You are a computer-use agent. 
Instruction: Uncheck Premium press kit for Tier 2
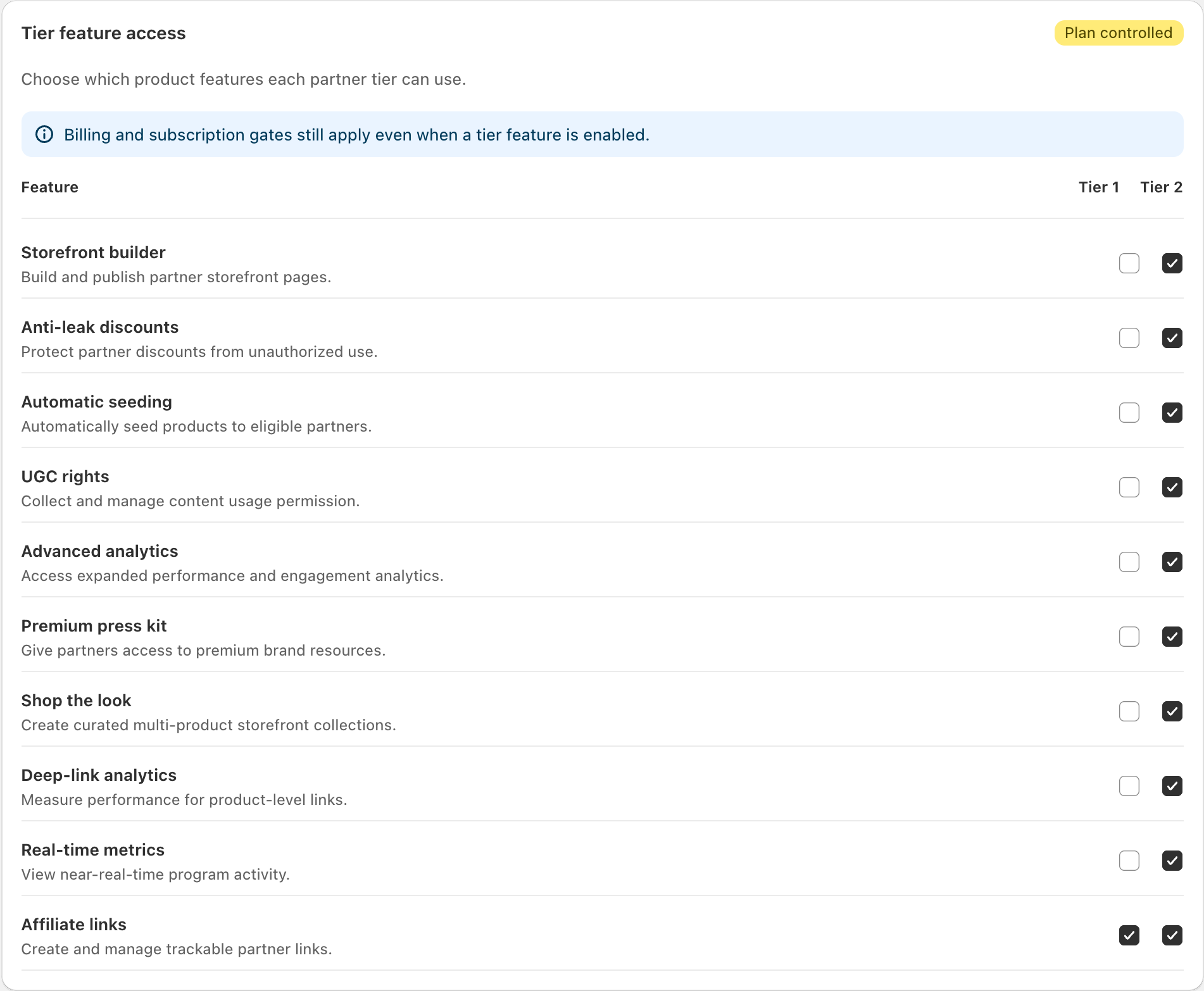pyautogui.click(x=1172, y=637)
